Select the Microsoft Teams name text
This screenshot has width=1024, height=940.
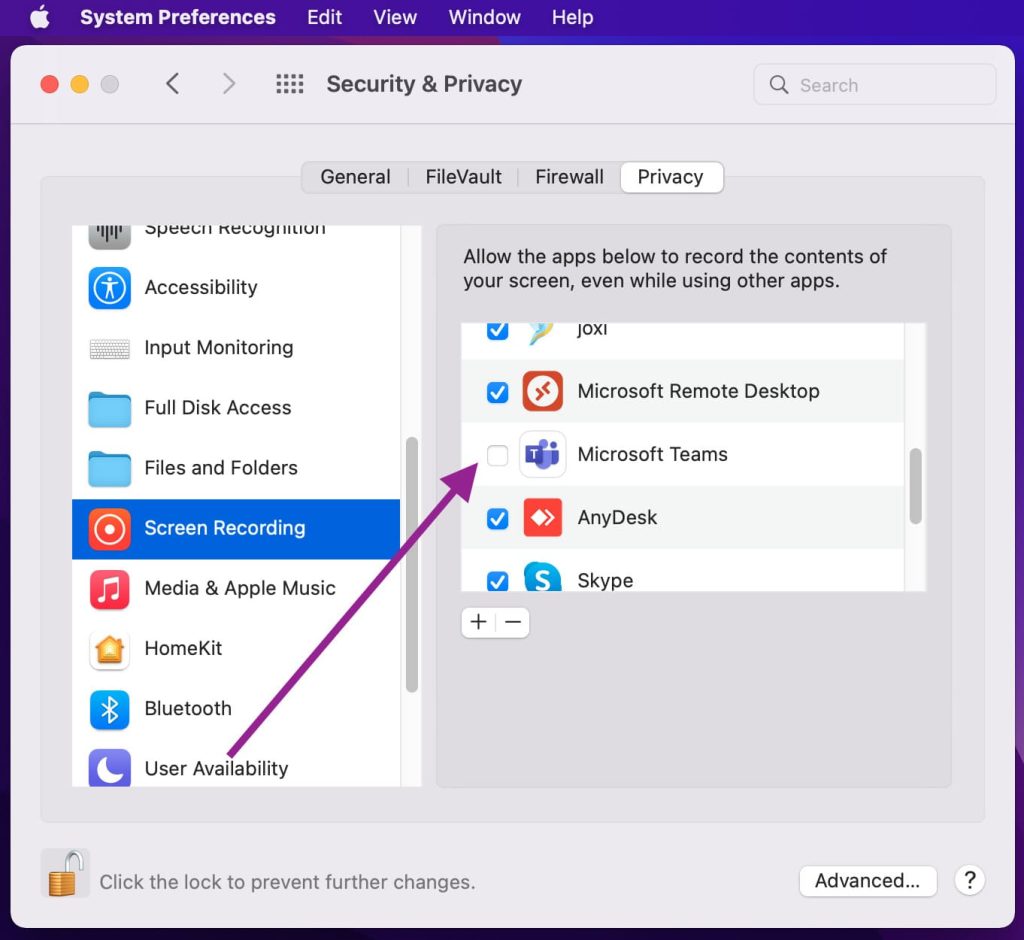(652, 454)
